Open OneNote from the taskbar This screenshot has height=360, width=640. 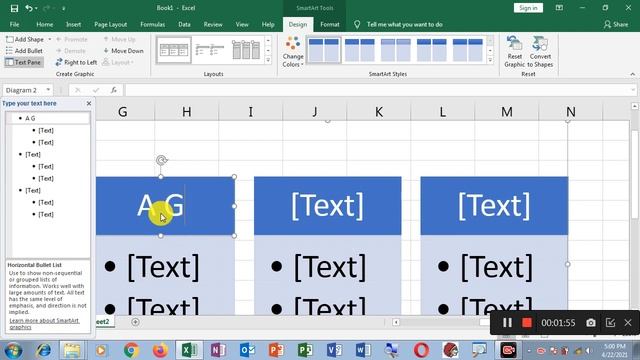(x=218, y=350)
